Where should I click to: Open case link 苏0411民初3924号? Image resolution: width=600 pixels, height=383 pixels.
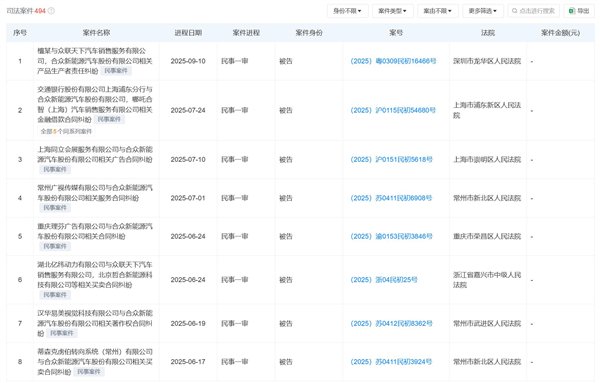tap(391, 362)
